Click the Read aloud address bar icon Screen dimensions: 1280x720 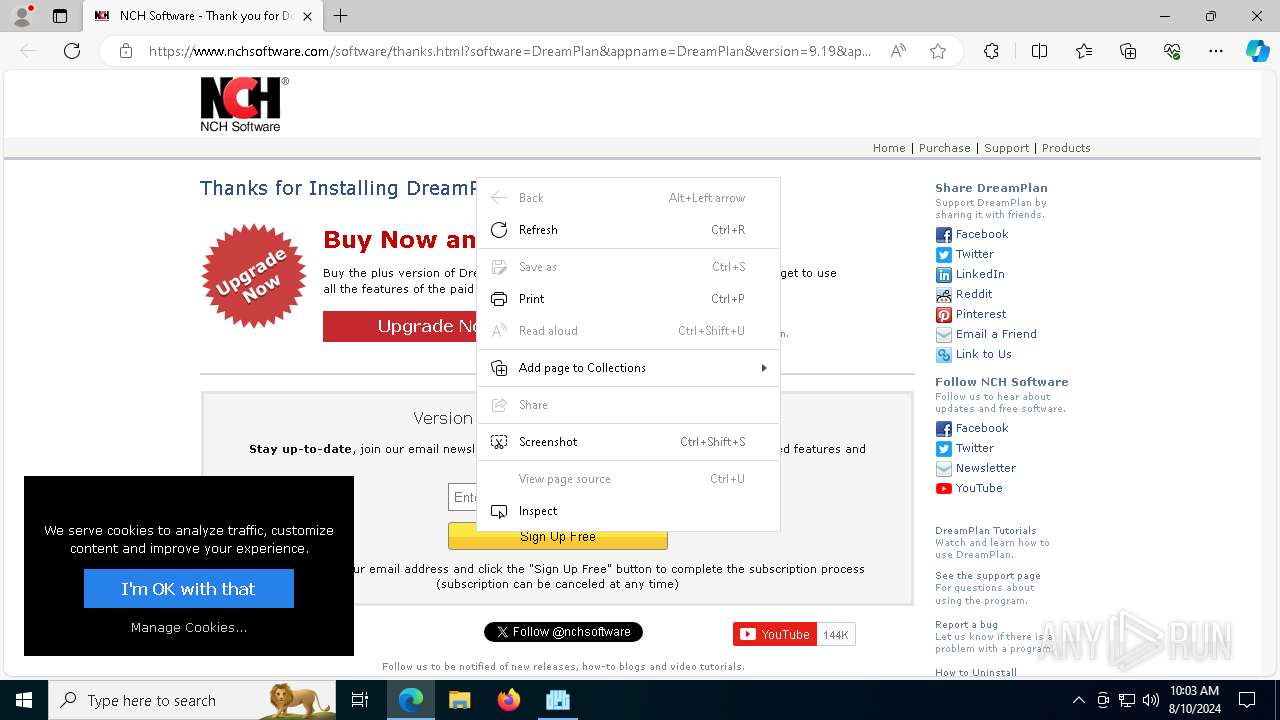[x=898, y=51]
